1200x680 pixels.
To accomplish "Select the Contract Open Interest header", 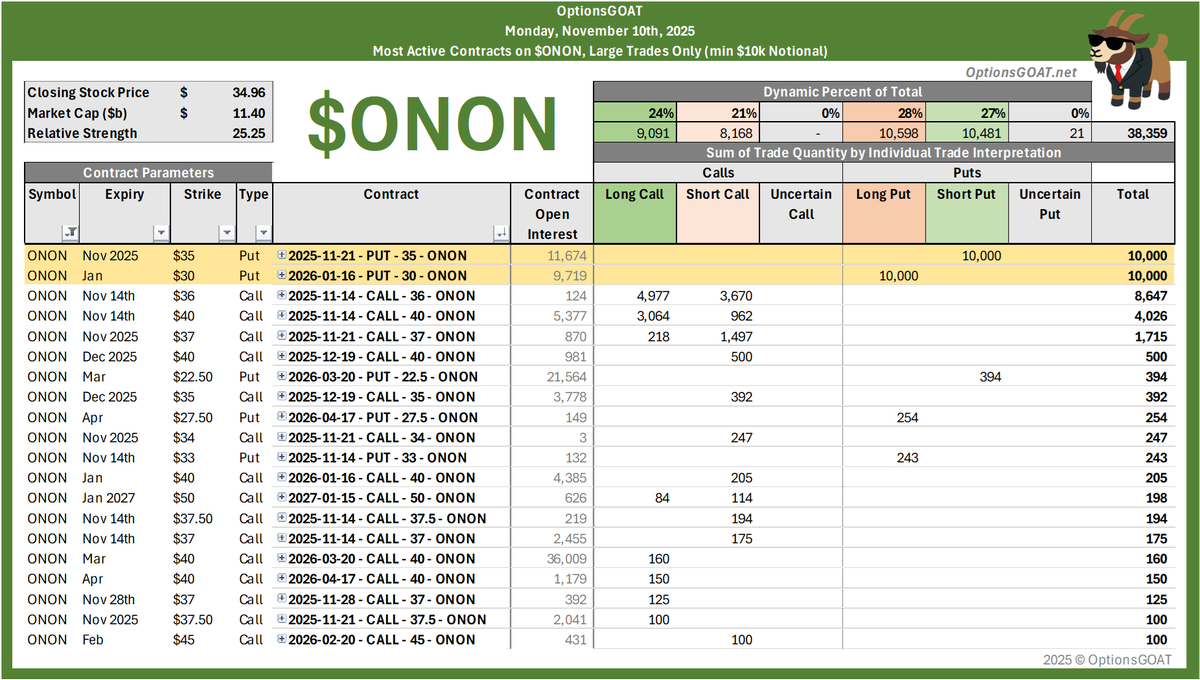I will pos(552,214).
